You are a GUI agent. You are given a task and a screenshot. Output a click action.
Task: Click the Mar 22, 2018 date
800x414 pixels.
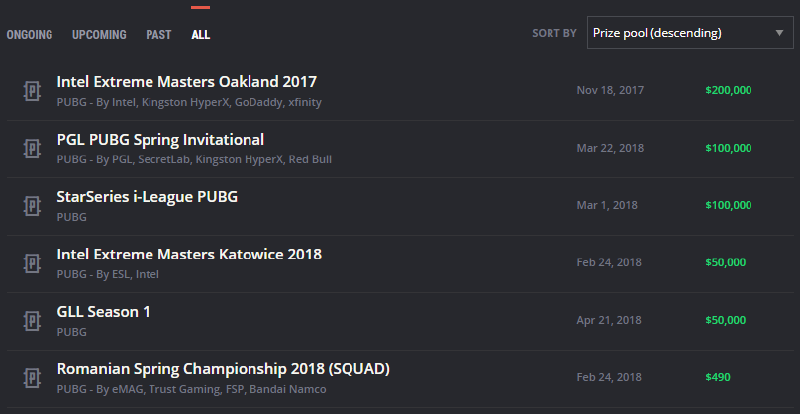(x=610, y=148)
